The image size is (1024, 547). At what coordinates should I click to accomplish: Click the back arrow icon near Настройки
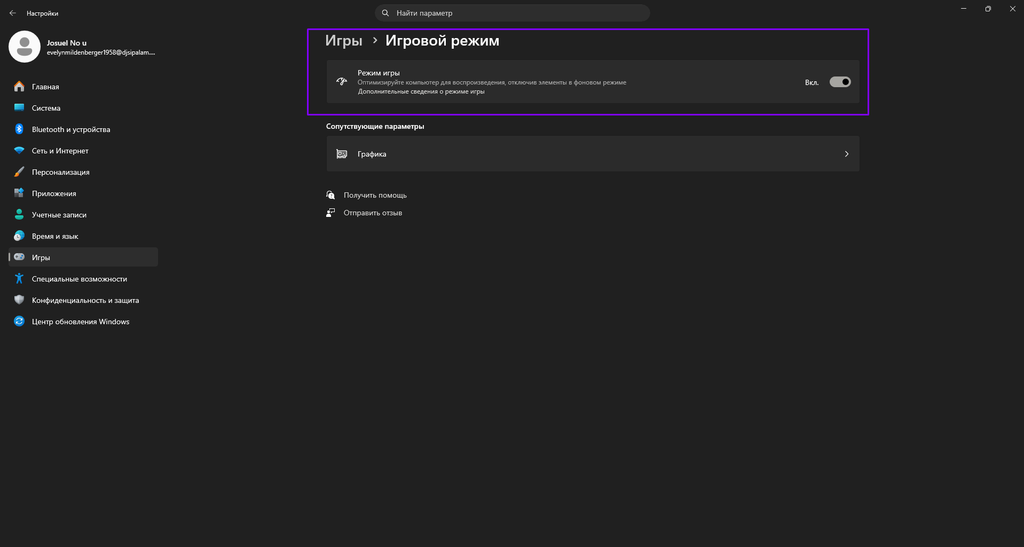pos(12,13)
